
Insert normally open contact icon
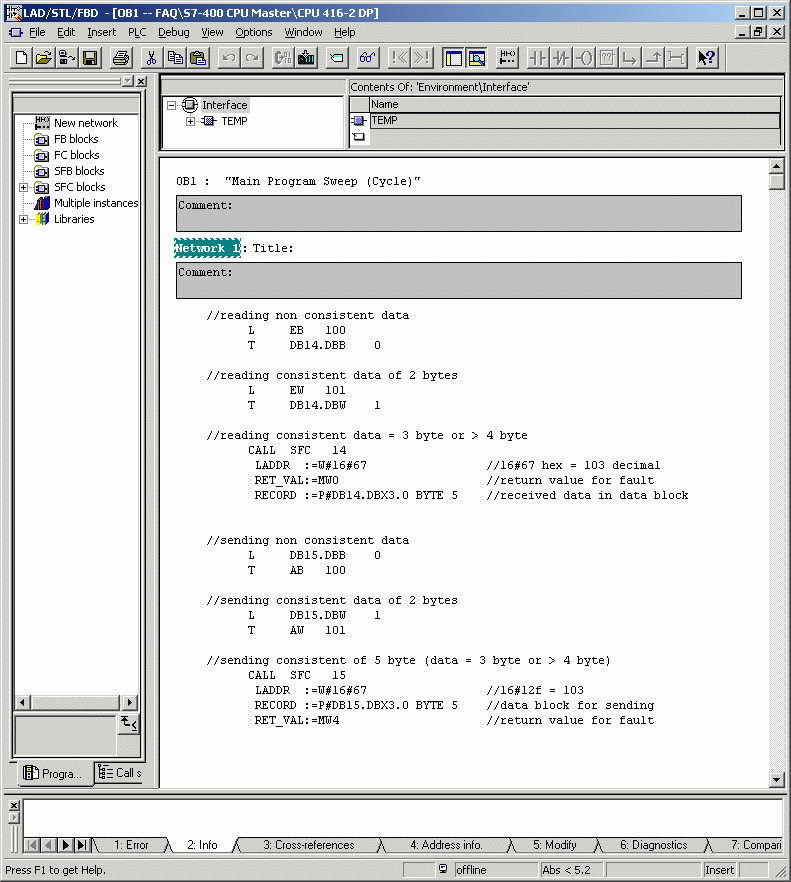coord(538,58)
